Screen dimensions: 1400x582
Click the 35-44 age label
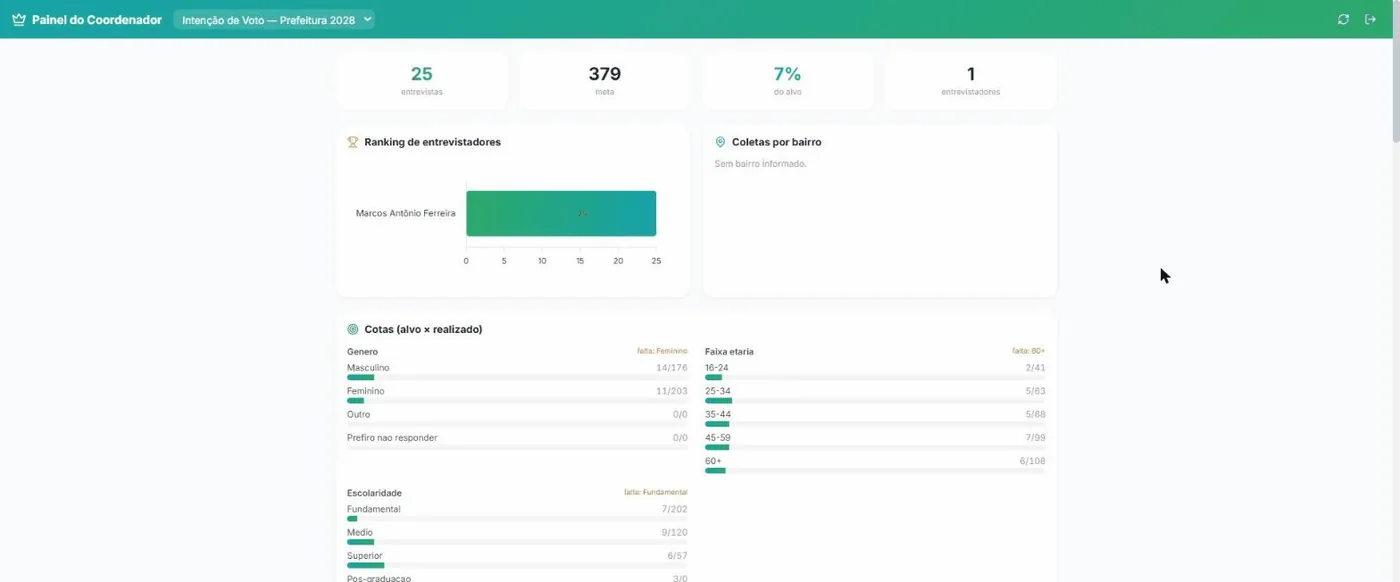pyautogui.click(x=718, y=414)
